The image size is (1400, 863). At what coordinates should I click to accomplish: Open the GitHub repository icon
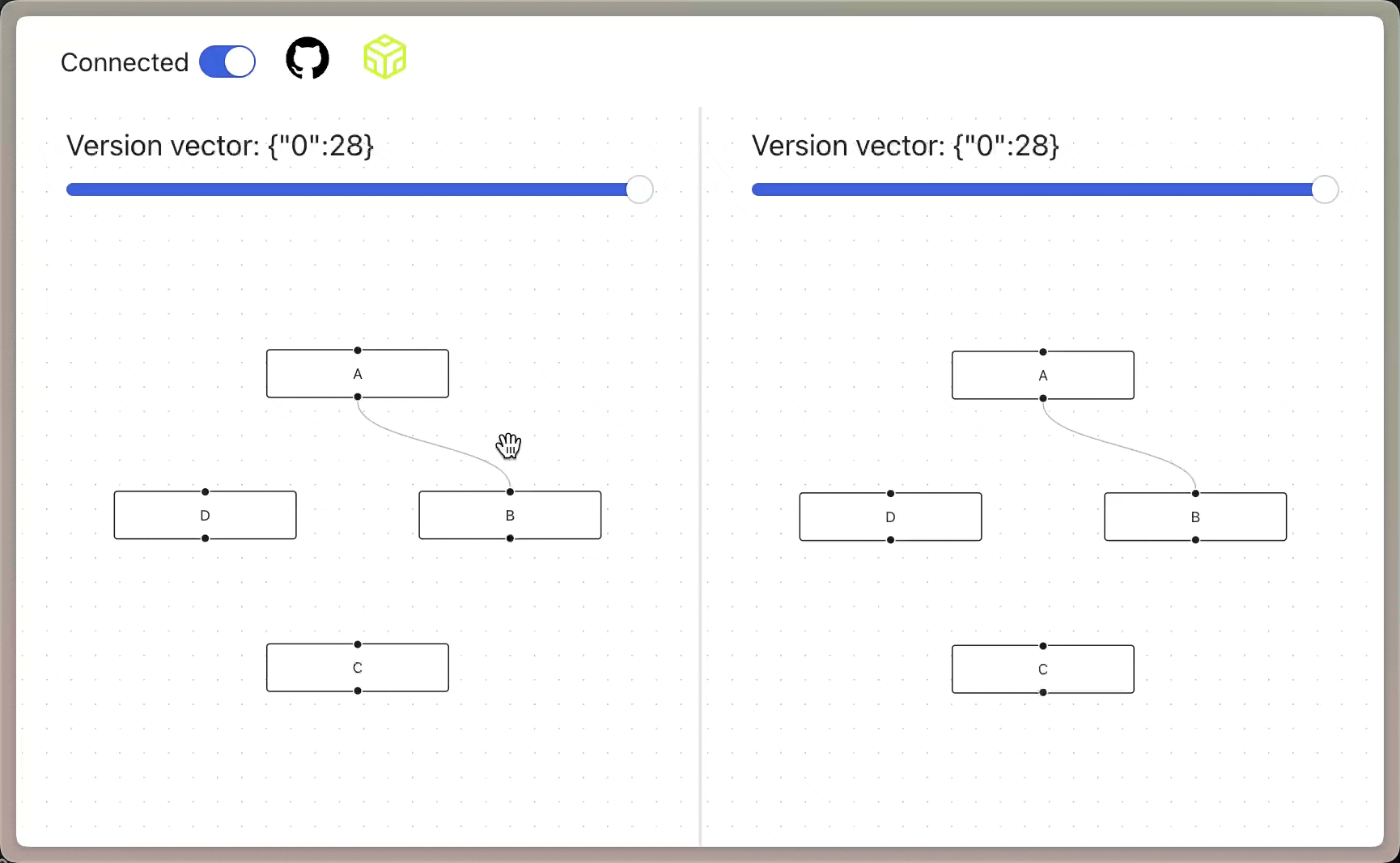(308, 58)
